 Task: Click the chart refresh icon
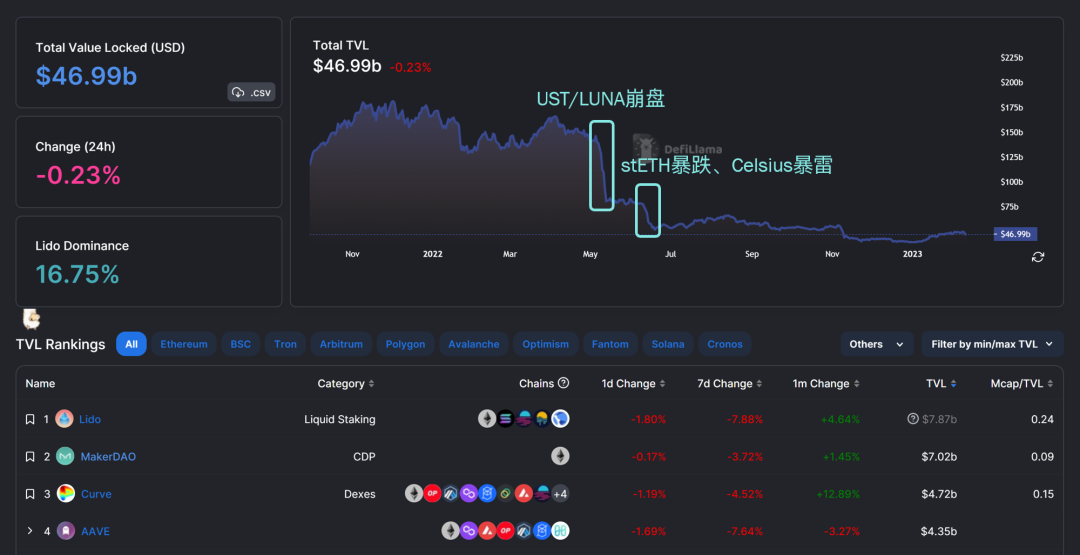tap(1038, 257)
